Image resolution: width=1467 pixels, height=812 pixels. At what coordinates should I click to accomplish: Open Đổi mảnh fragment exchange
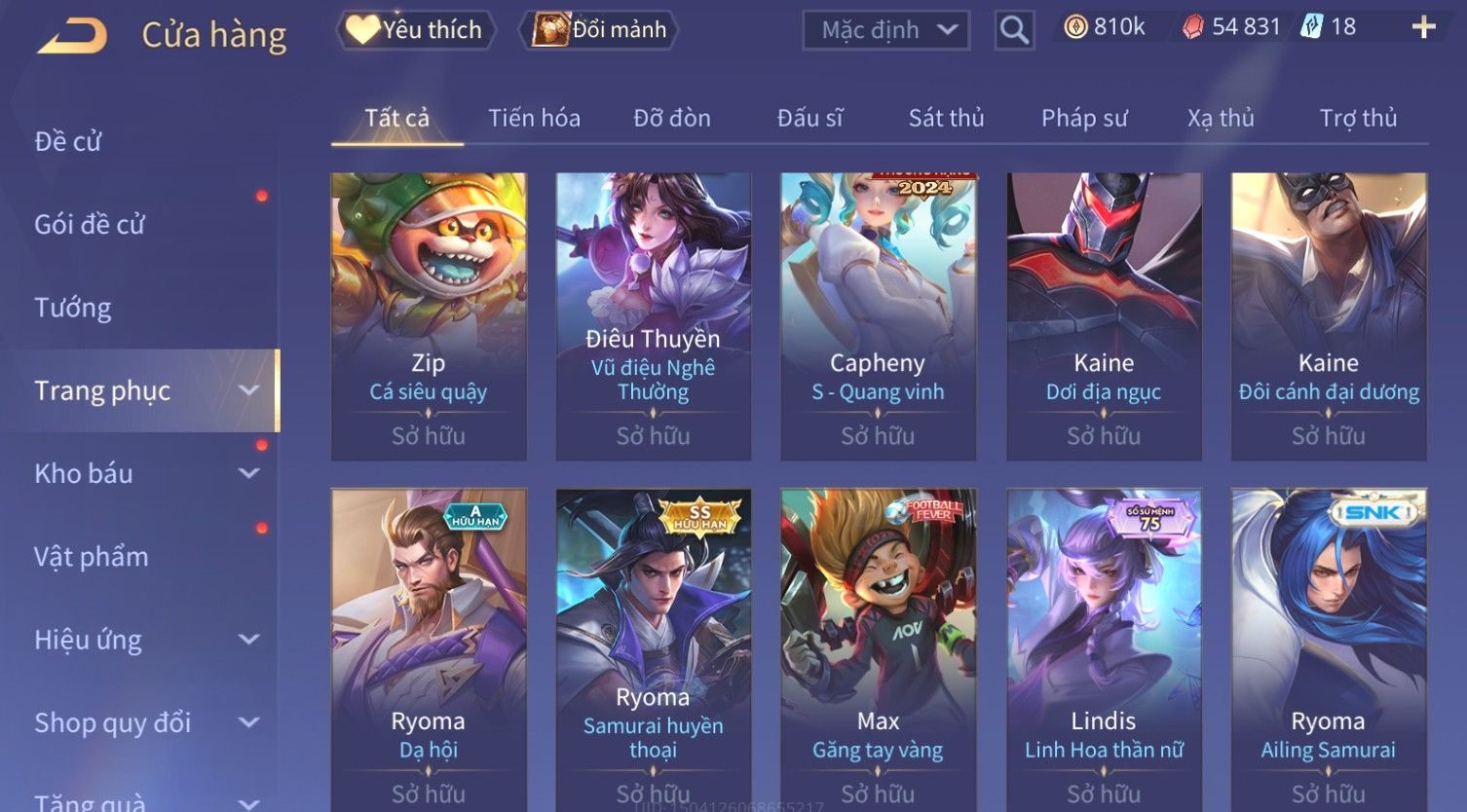click(600, 30)
